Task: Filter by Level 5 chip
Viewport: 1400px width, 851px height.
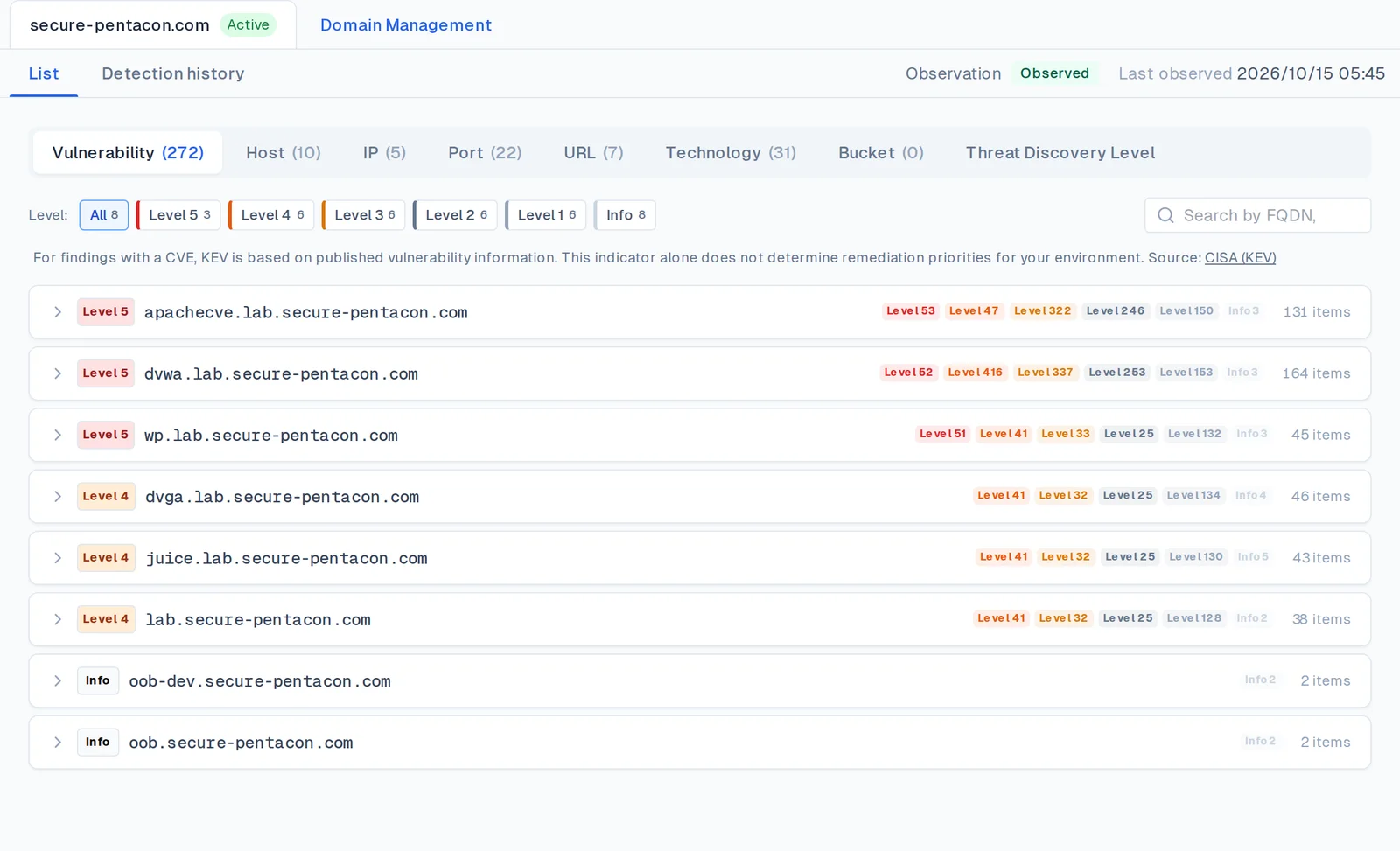Action: [x=178, y=215]
